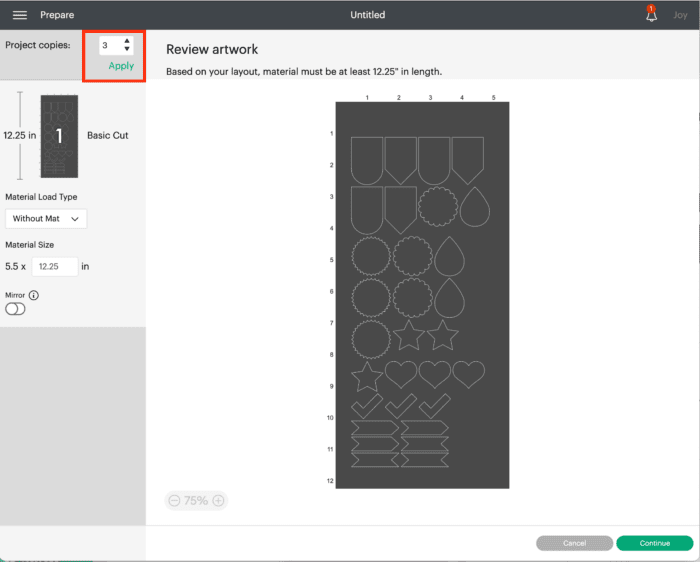Viewport: 700px width, 562px height.
Task: Select the Basic Cut mat thumbnail
Action: pyautogui.click(x=58, y=136)
